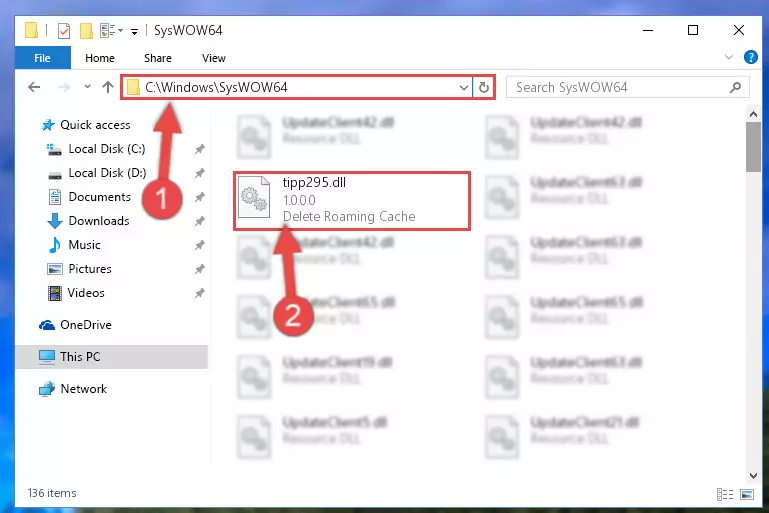
Task: Click the search magnifier icon
Action: coord(735,87)
